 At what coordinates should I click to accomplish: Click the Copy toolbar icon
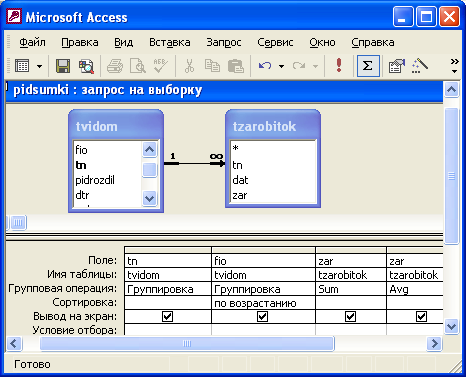[212, 66]
